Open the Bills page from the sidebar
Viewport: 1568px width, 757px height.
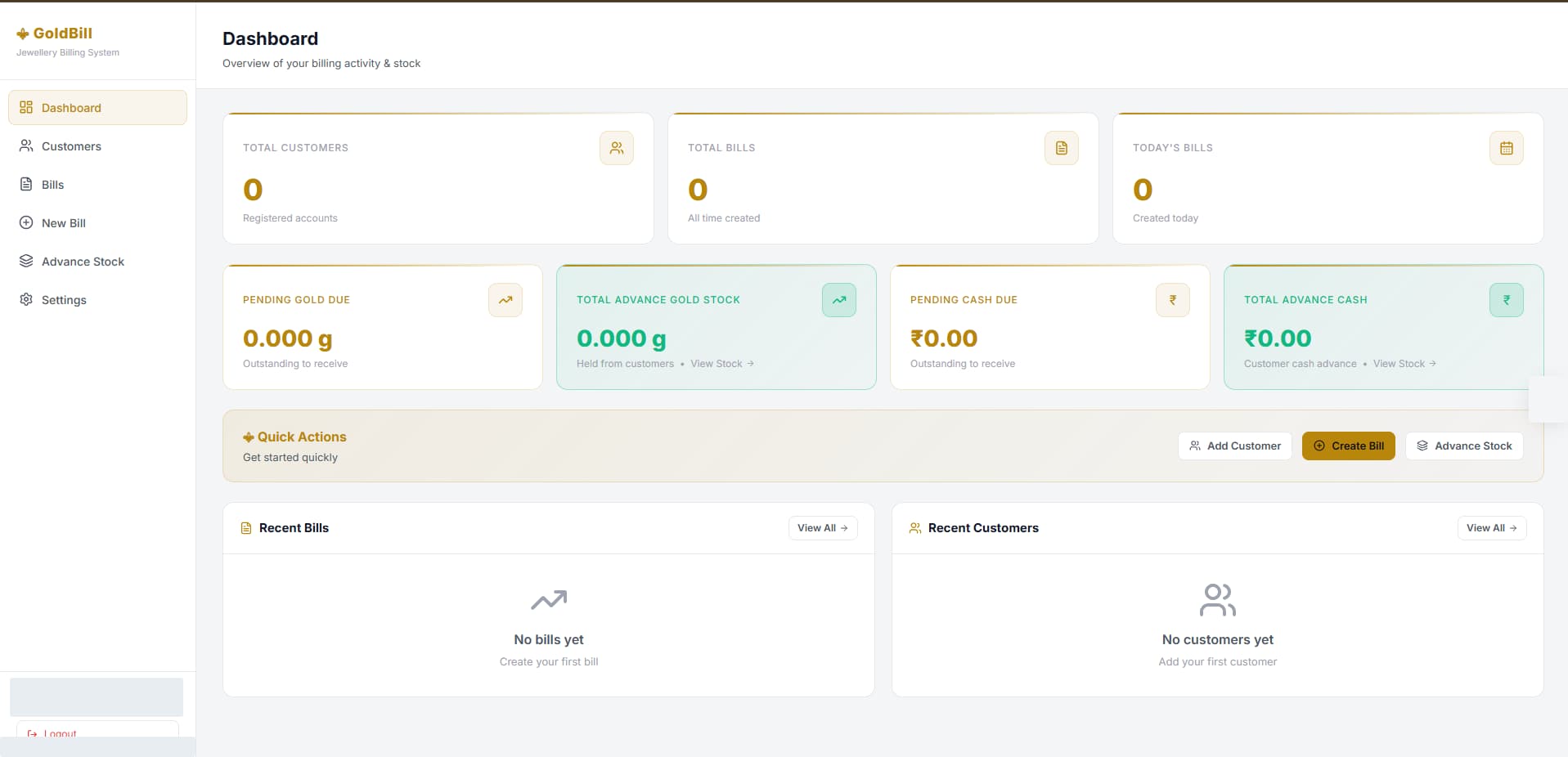point(97,185)
